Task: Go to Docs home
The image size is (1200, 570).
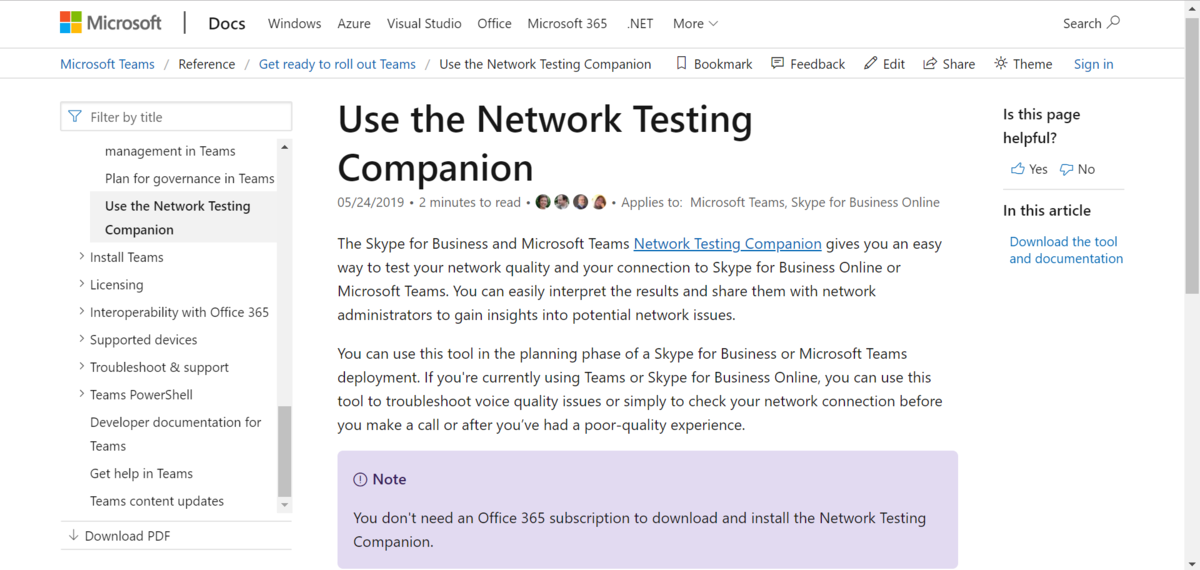Action: pyautogui.click(x=227, y=23)
